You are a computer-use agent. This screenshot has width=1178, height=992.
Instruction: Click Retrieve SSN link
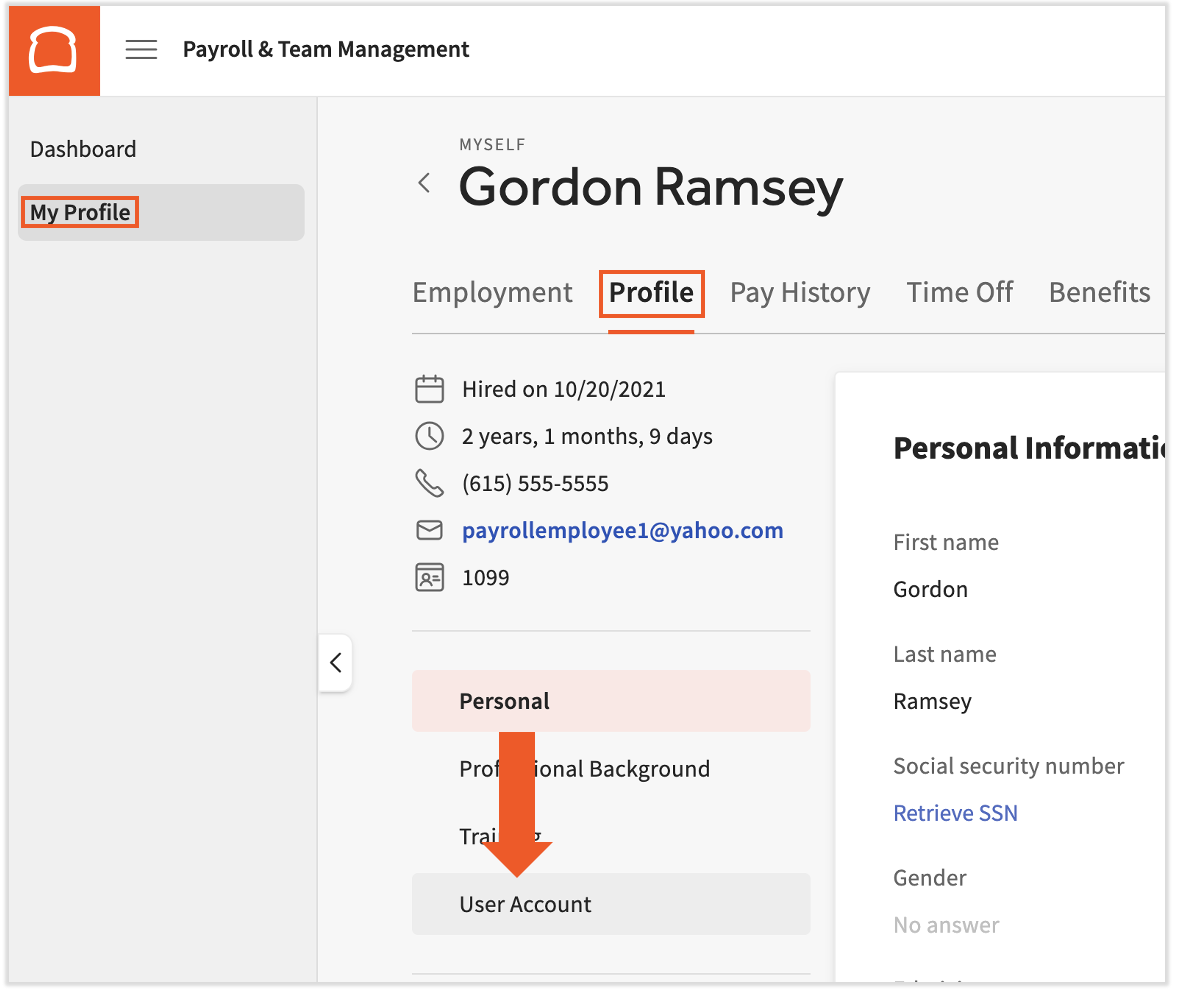pyautogui.click(x=955, y=813)
